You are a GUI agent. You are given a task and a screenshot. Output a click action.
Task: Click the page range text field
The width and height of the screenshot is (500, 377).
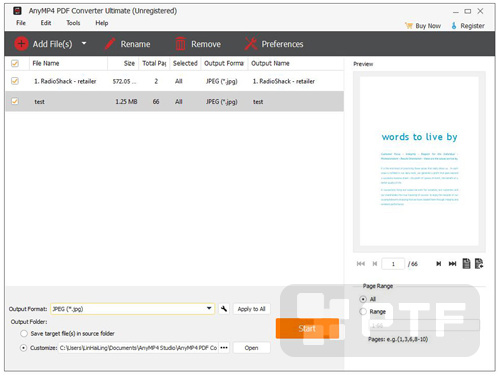pyautogui.click(x=424, y=325)
